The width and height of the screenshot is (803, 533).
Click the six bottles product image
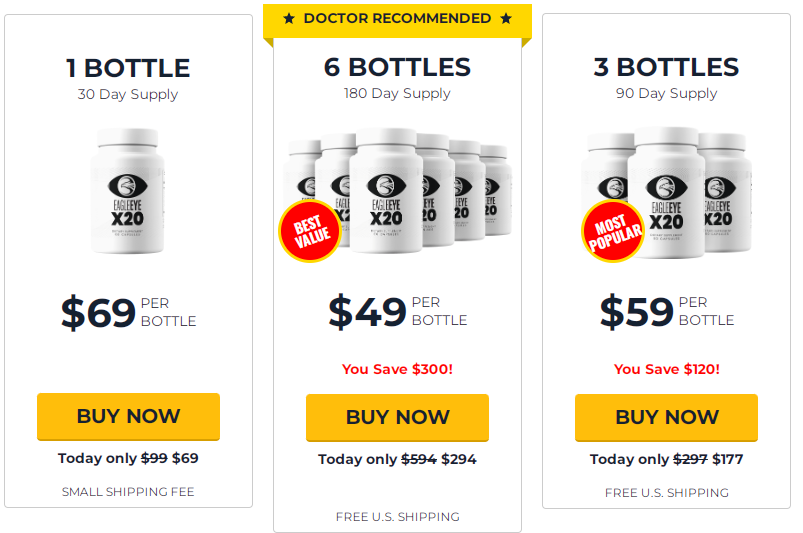[x=397, y=191]
